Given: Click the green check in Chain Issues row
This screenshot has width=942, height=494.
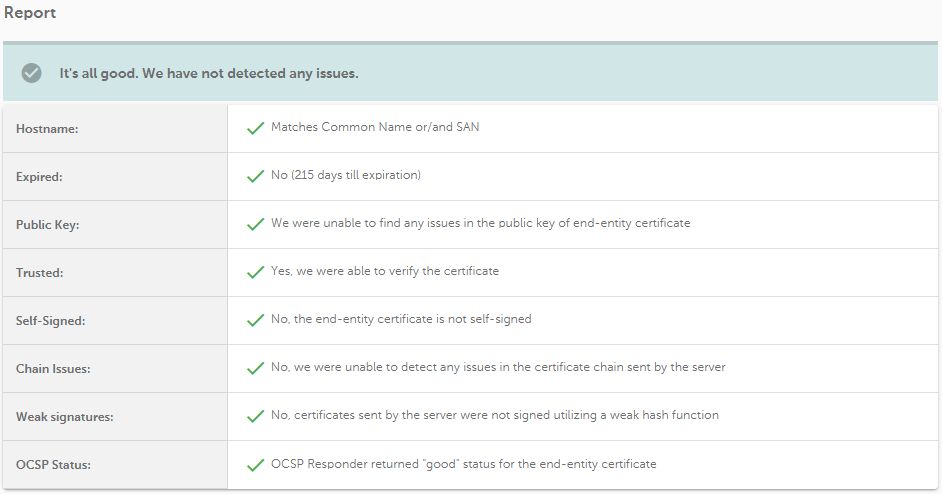Looking at the screenshot, I should (x=255, y=368).
